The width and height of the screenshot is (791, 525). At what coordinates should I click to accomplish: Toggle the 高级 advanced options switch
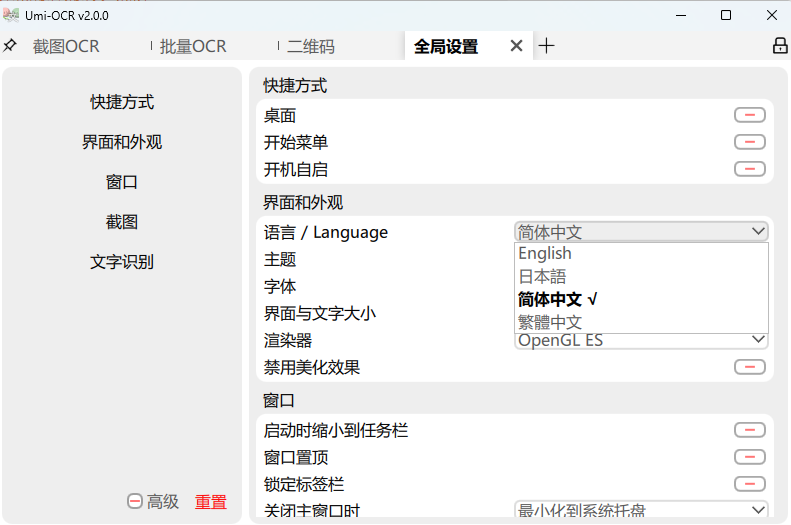tap(135, 502)
